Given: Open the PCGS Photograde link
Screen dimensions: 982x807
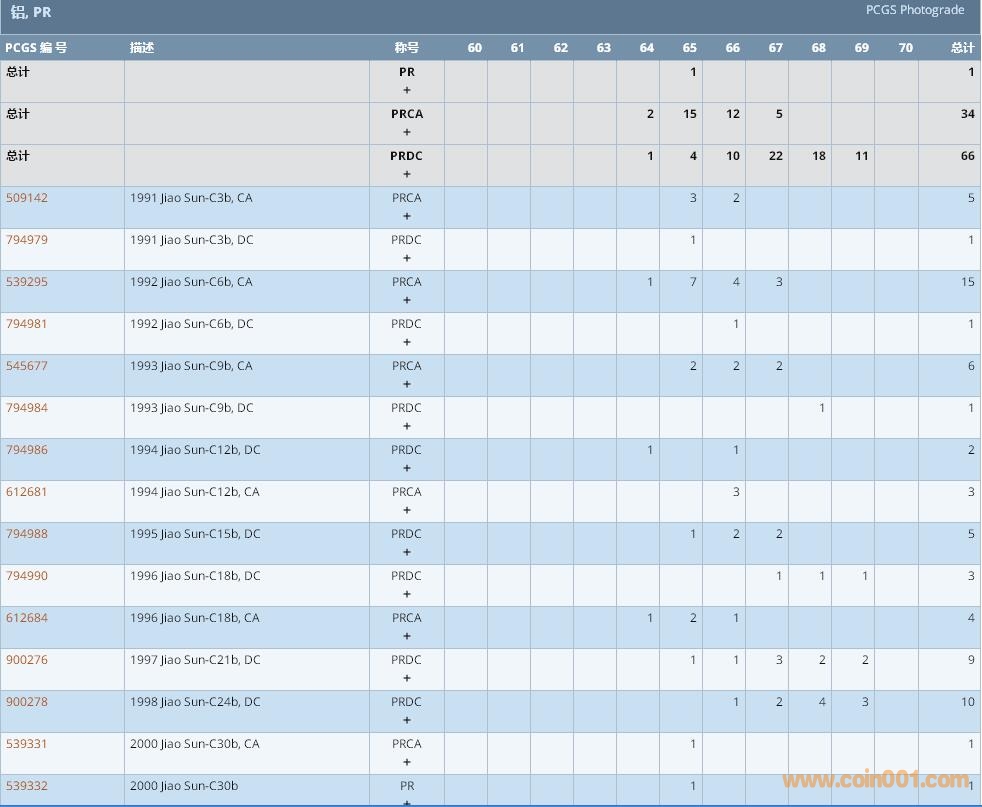Looking at the screenshot, I should [914, 10].
